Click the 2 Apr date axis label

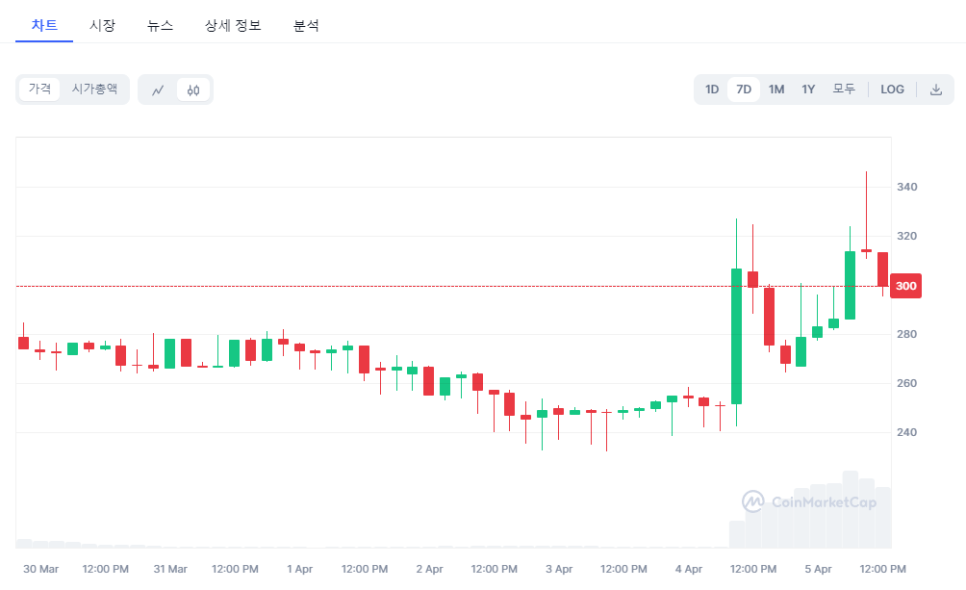pyautogui.click(x=429, y=569)
